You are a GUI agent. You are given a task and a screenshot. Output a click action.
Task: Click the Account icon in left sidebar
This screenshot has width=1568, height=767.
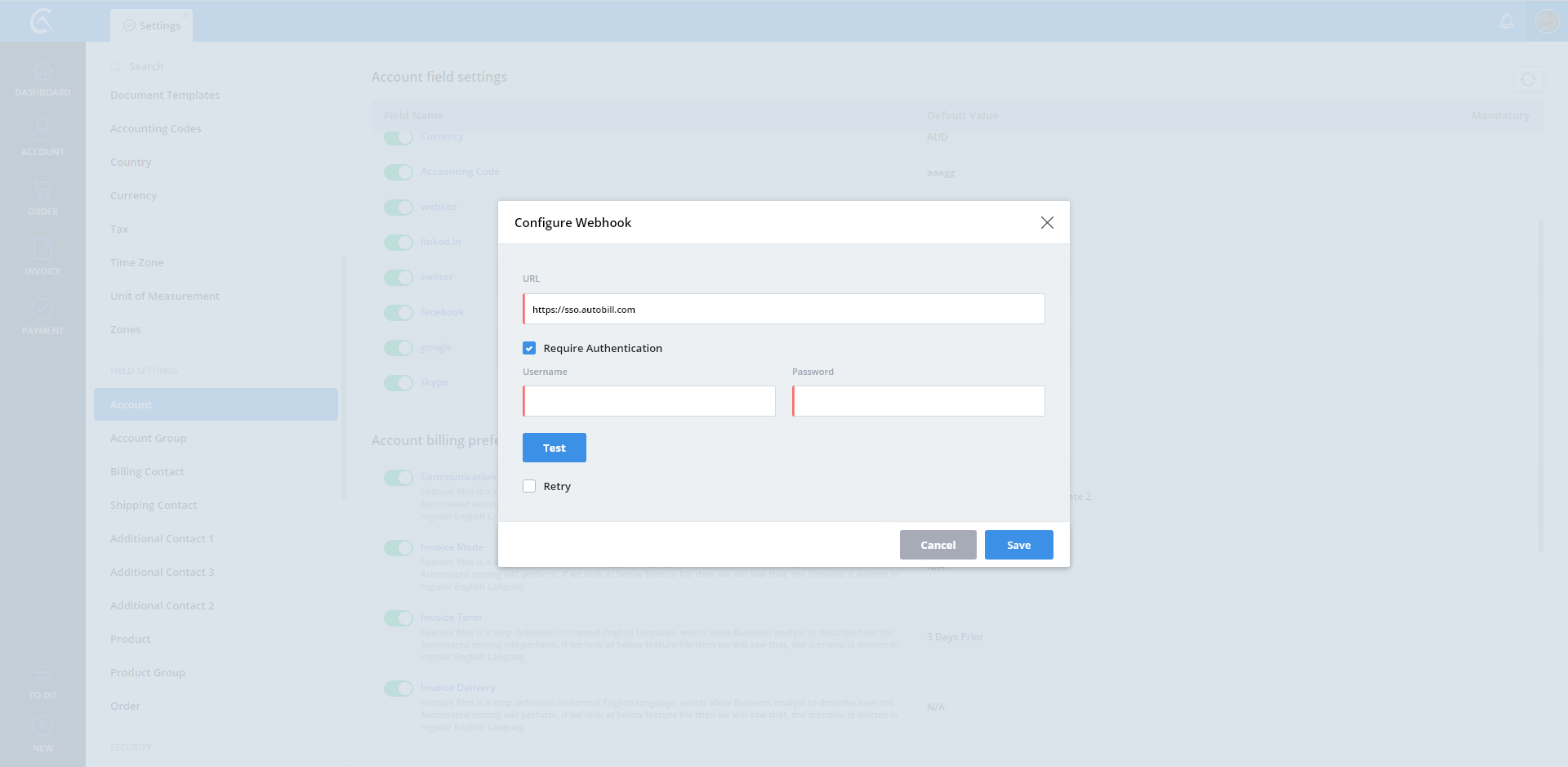pyautogui.click(x=42, y=131)
